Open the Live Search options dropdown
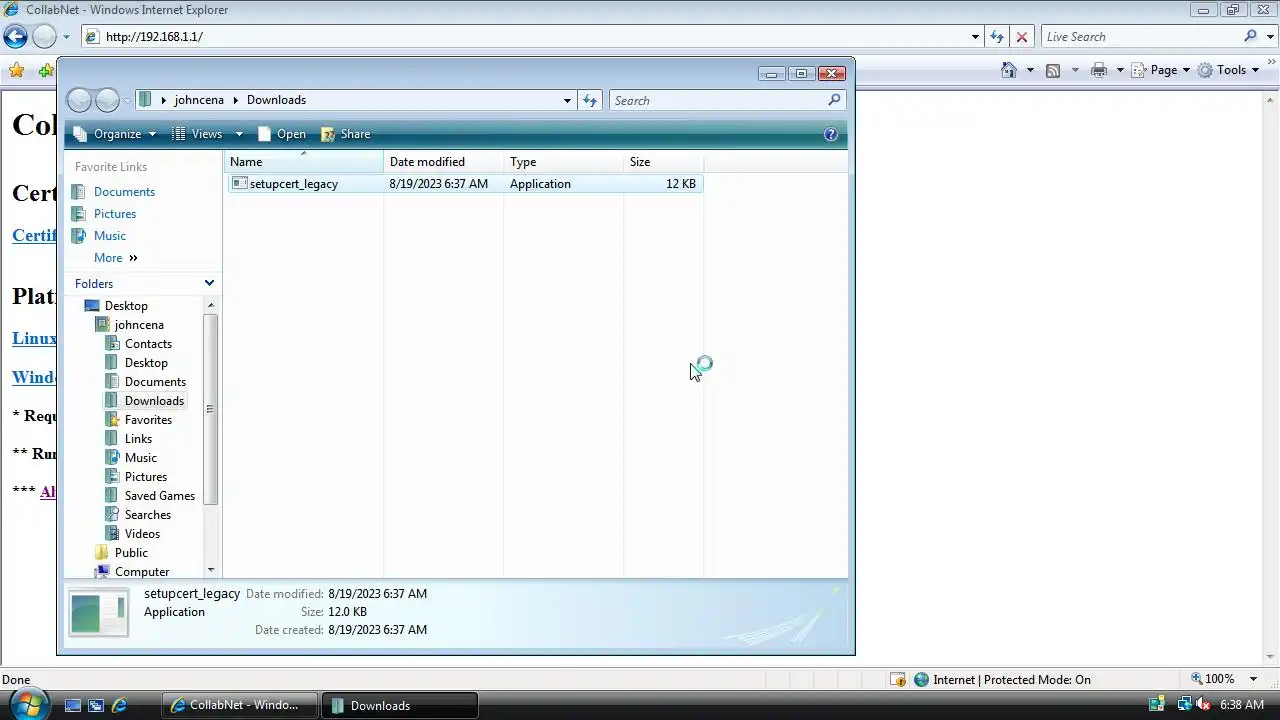 [x=1270, y=37]
